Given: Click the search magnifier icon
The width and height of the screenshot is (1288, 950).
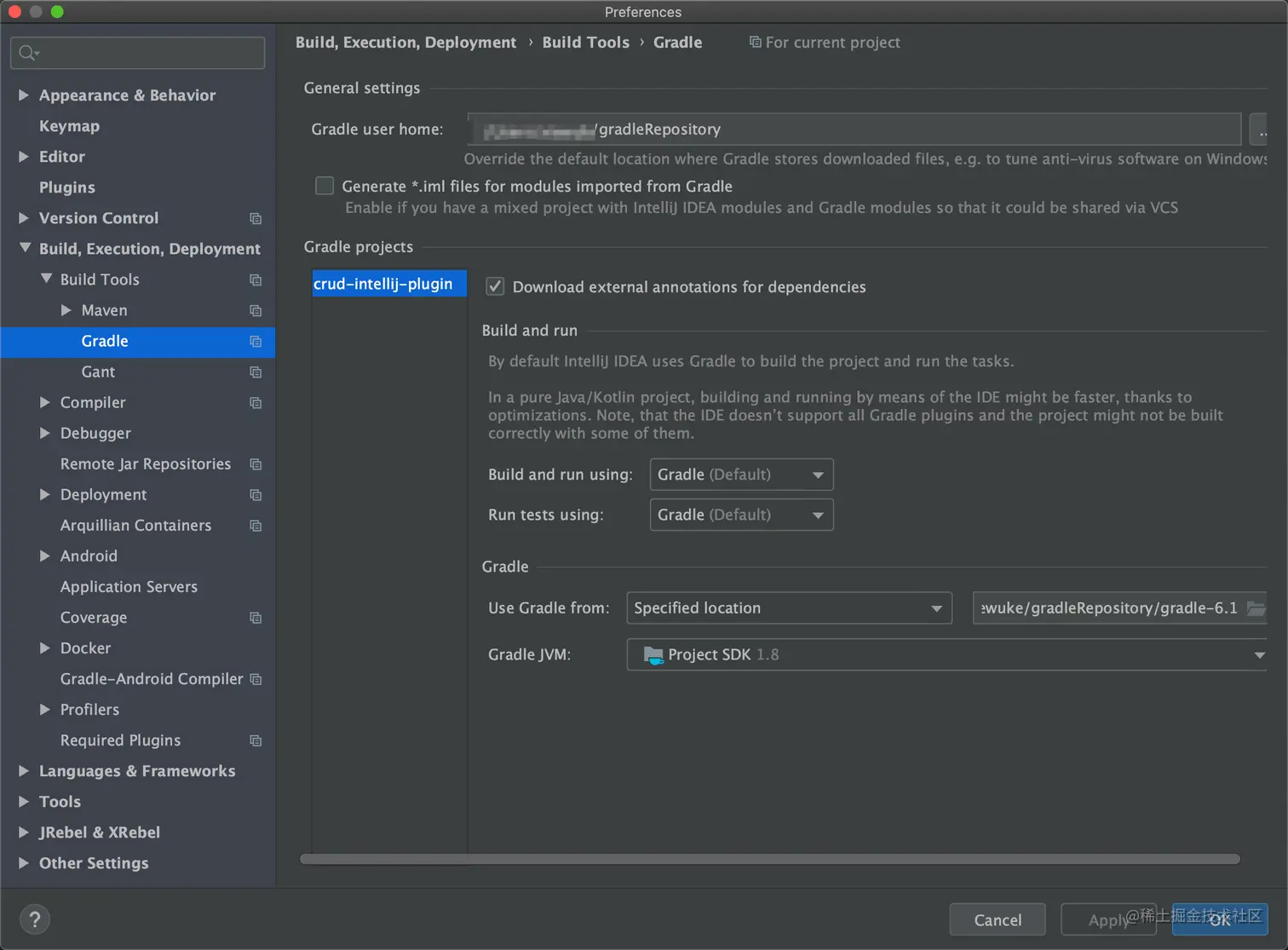Looking at the screenshot, I should point(28,53).
